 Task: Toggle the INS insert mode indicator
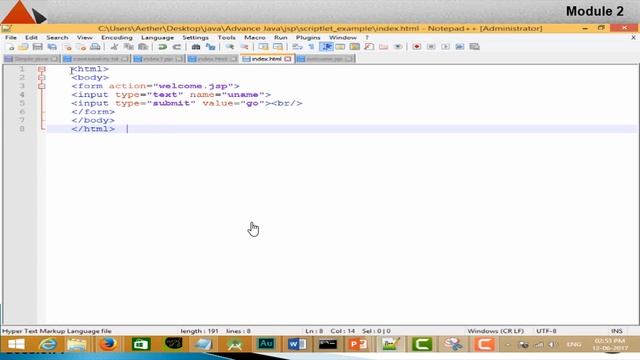pyautogui.click(x=617, y=331)
